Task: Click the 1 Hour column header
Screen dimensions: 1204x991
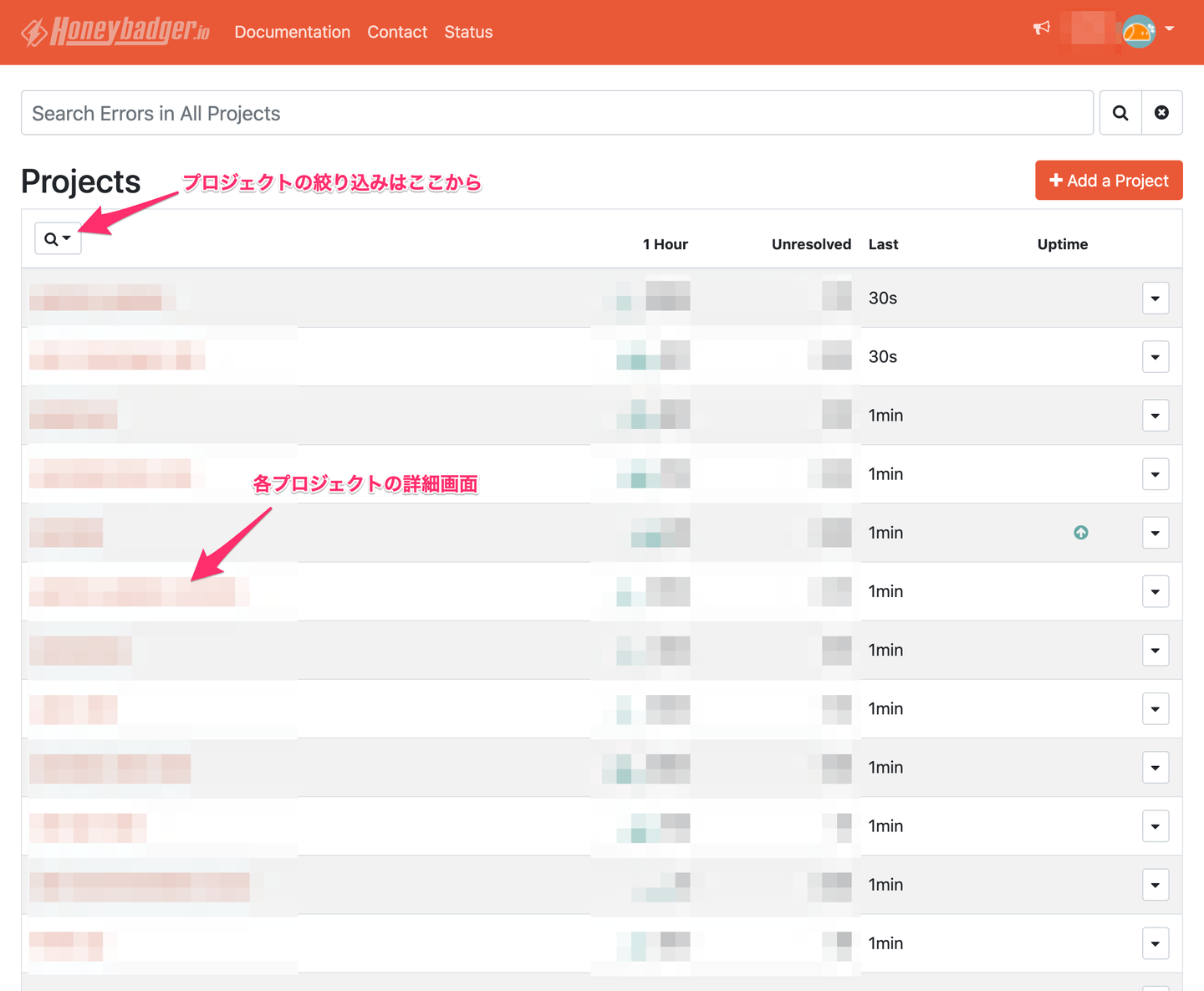Action: 665,244
